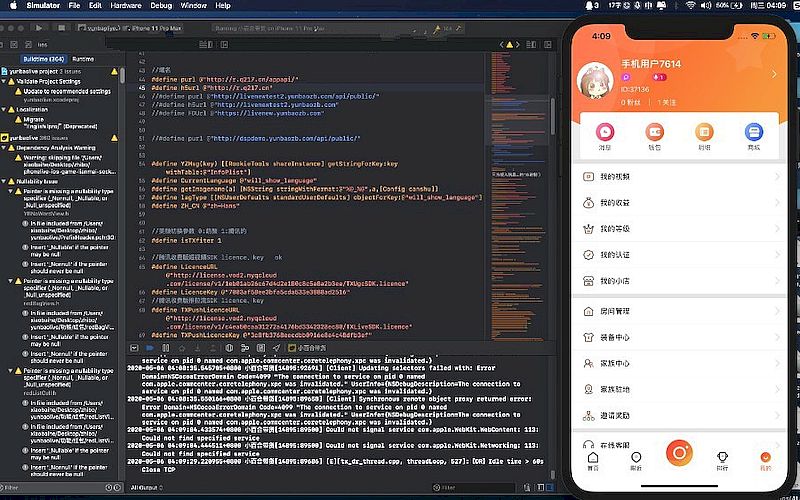
Task: Open 我的认证 row in simulator
Action: (x=680, y=255)
